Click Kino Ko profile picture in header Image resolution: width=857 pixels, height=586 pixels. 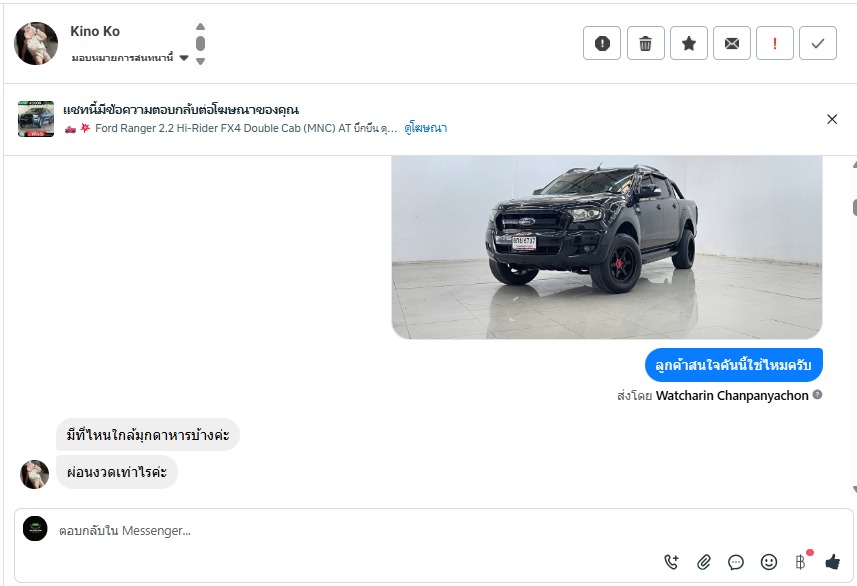[36, 44]
